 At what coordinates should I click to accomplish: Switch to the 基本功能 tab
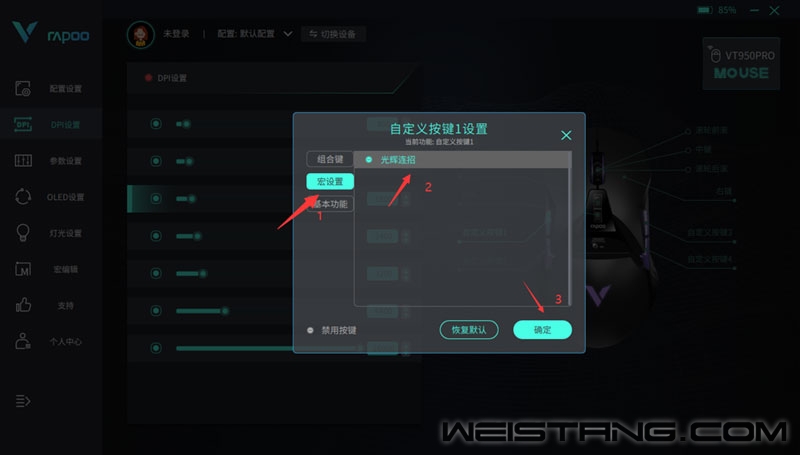click(x=330, y=204)
